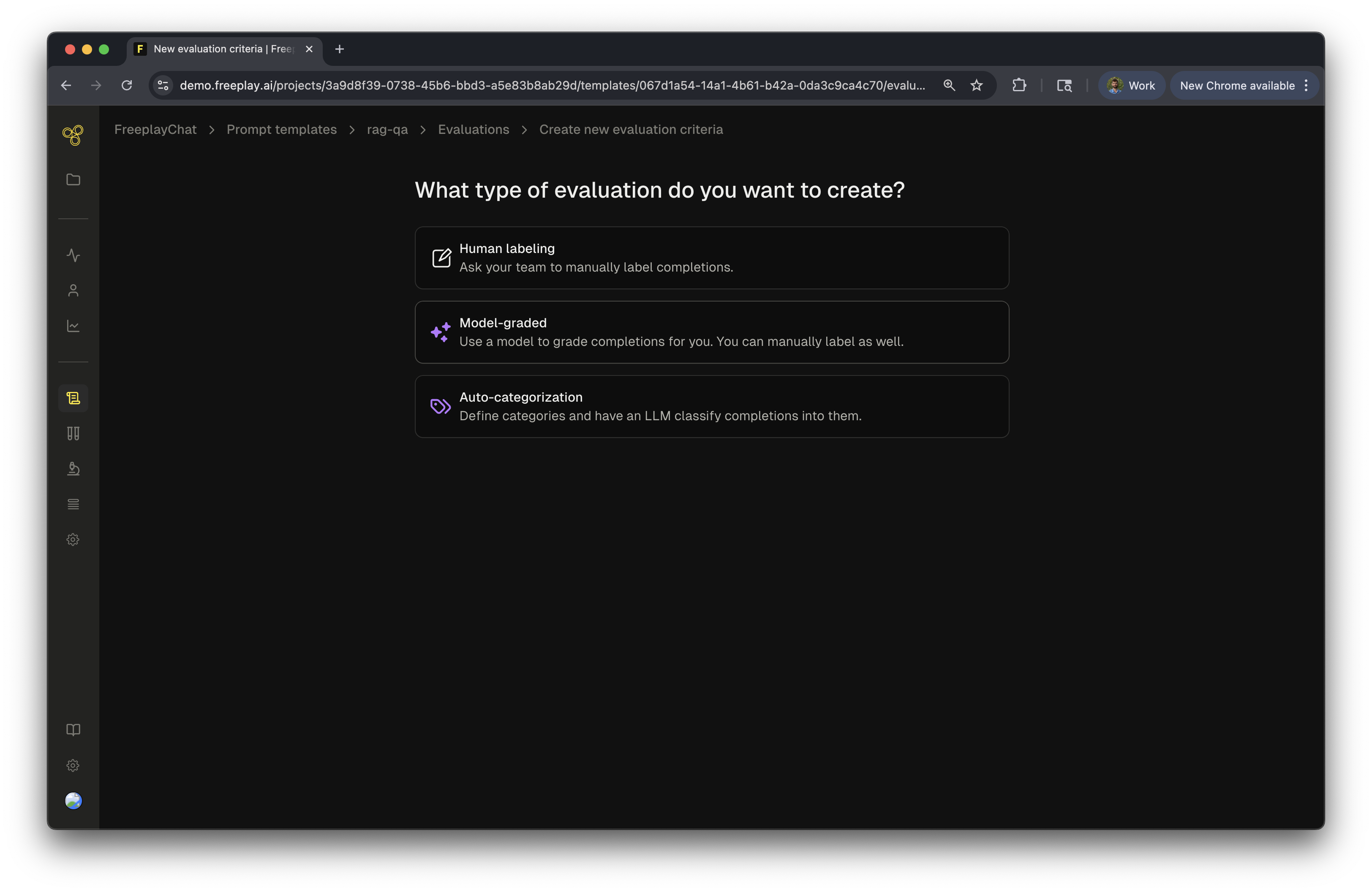Click the Freeplay logo icon in sidebar
Viewport: 1372px width, 892px height.
pos(73,136)
